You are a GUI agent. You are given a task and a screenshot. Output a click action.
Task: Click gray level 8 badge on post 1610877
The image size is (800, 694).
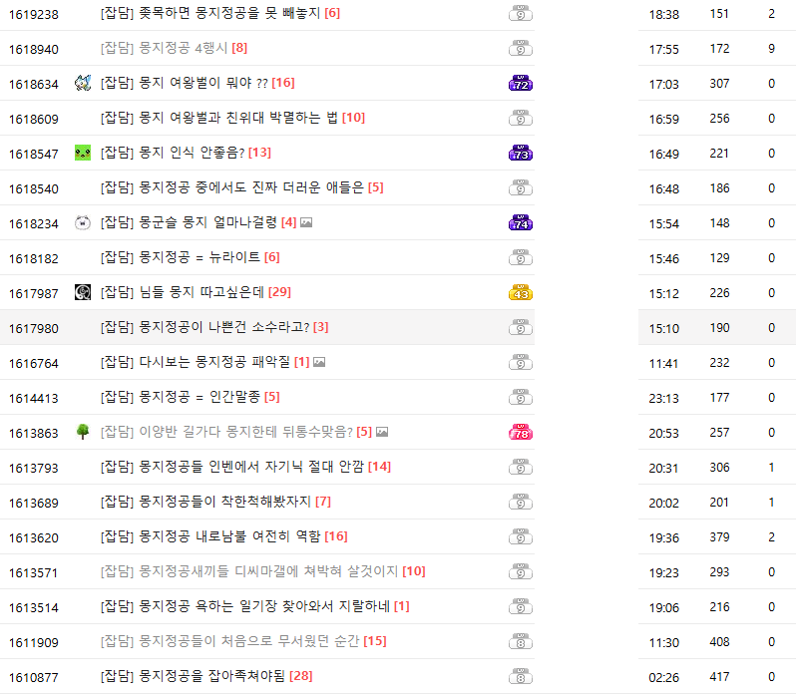click(520, 677)
